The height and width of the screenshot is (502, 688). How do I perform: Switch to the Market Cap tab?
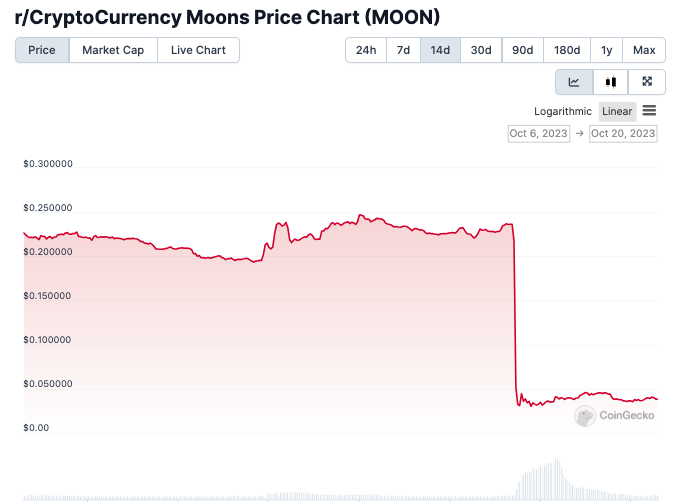point(113,50)
